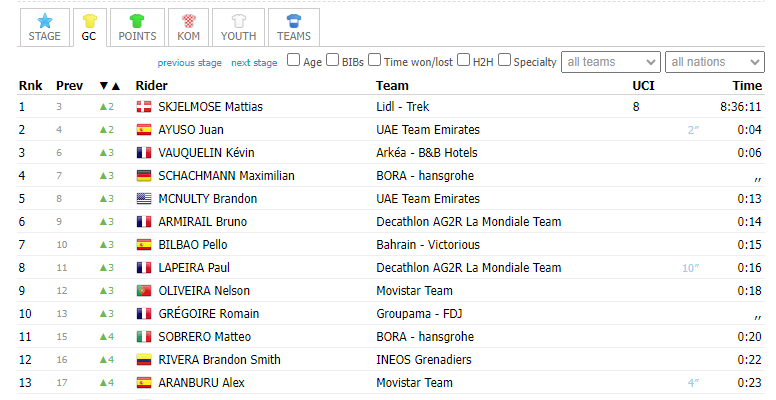The width and height of the screenshot is (776, 400).
Task: Enable the Age checkbox
Action: pos(294,60)
